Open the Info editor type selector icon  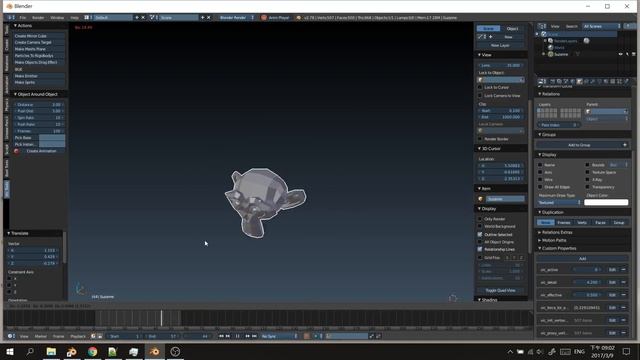(10, 18)
